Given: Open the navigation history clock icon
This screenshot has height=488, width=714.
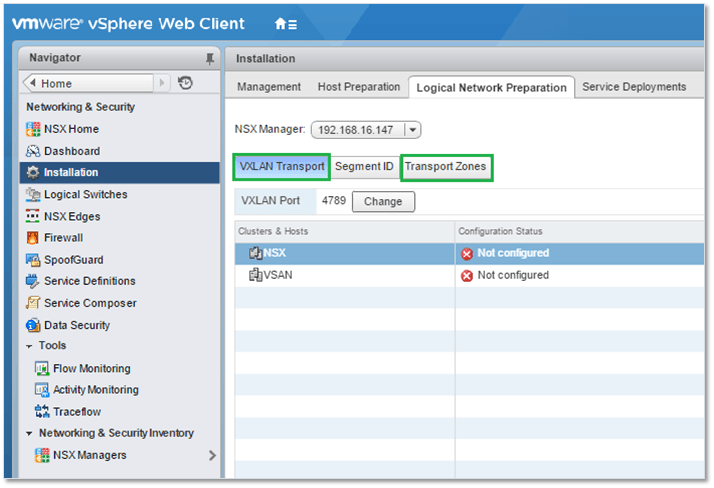Looking at the screenshot, I should [185, 83].
